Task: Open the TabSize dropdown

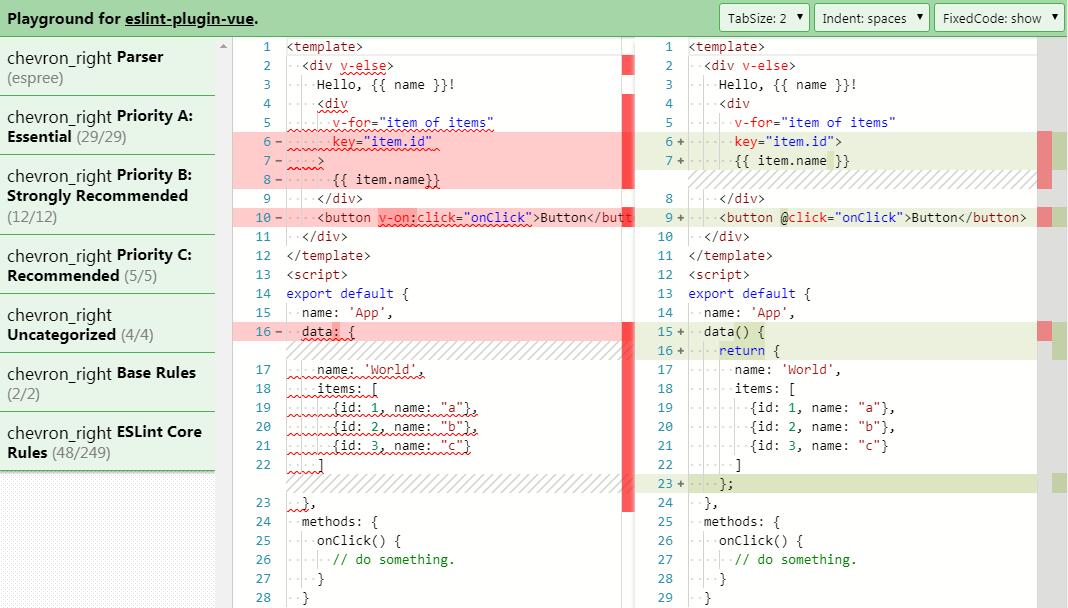Action: click(764, 17)
